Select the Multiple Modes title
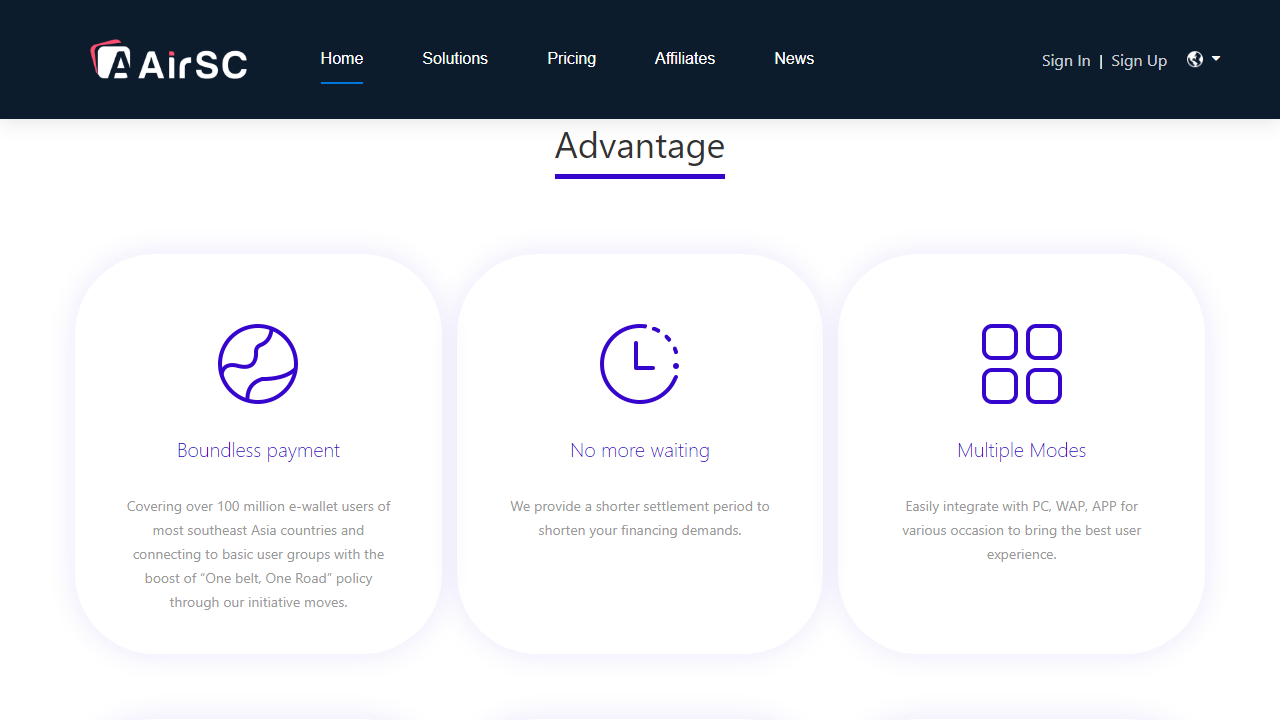Screen dimensions: 1280x720 [x=1021, y=450]
